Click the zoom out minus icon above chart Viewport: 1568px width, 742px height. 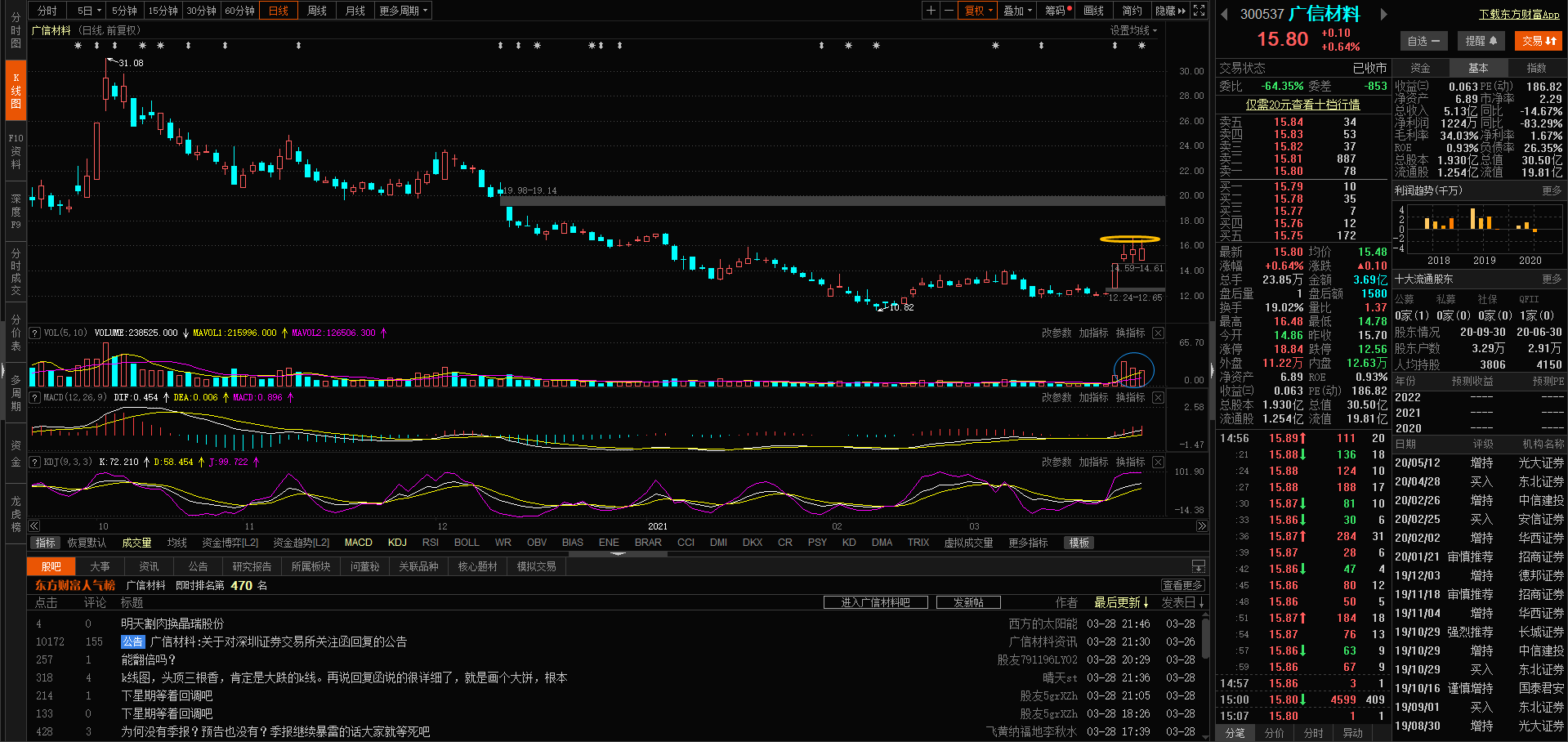(x=949, y=11)
